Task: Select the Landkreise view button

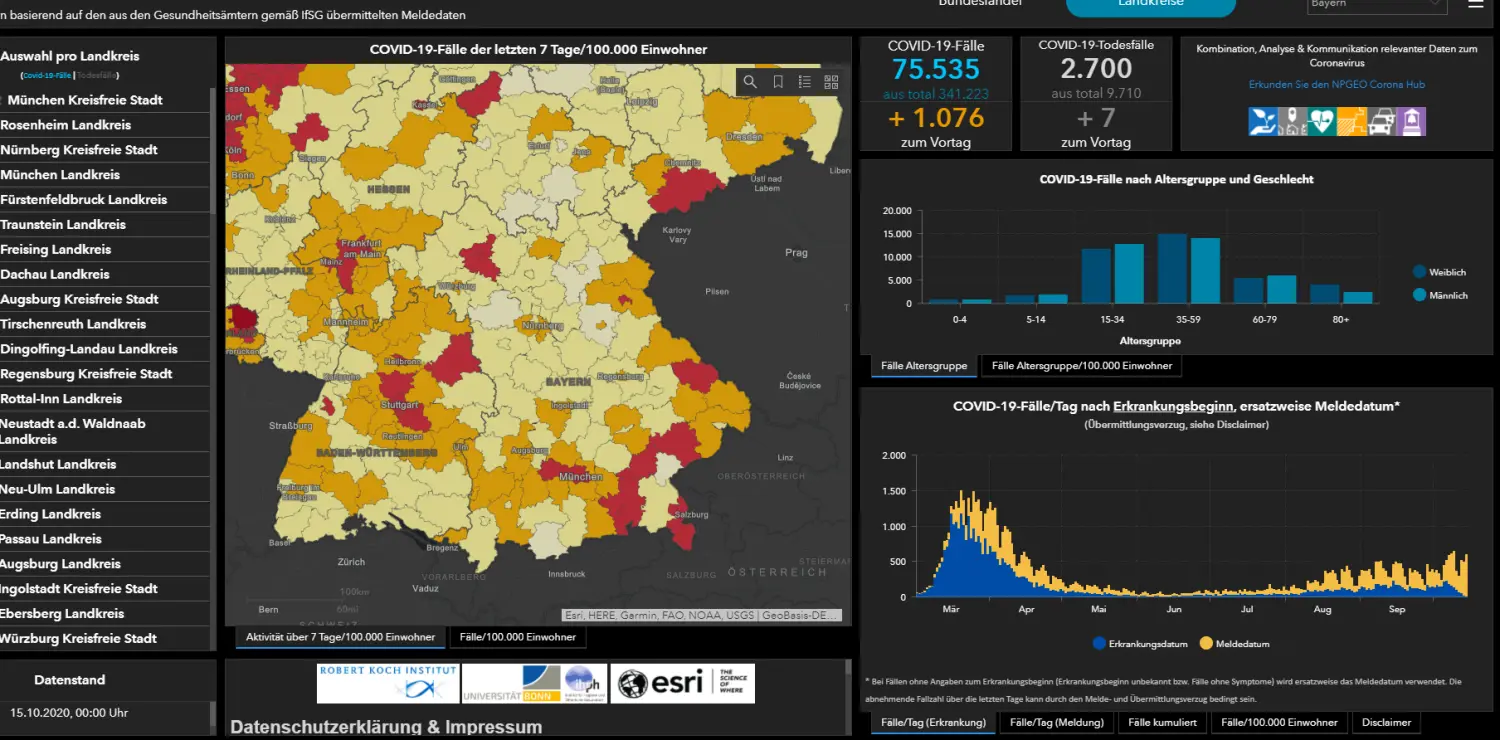Action: coord(1150,5)
